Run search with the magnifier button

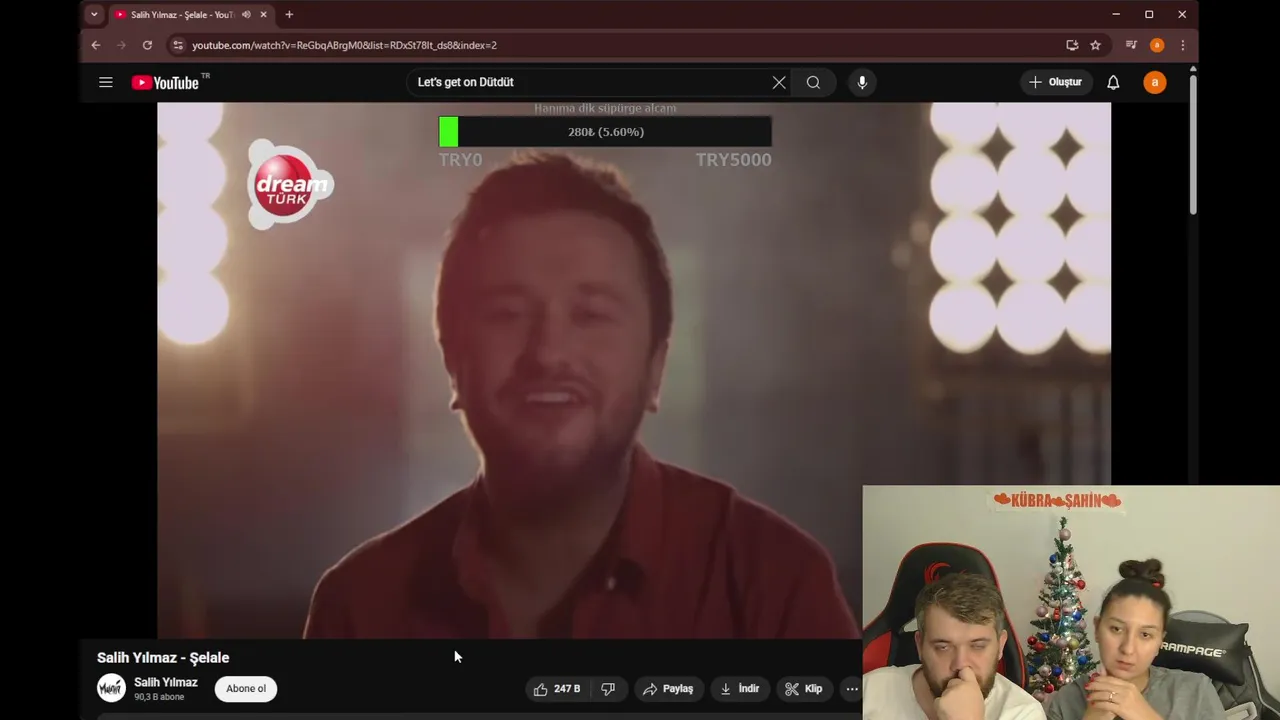pyautogui.click(x=813, y=82)
